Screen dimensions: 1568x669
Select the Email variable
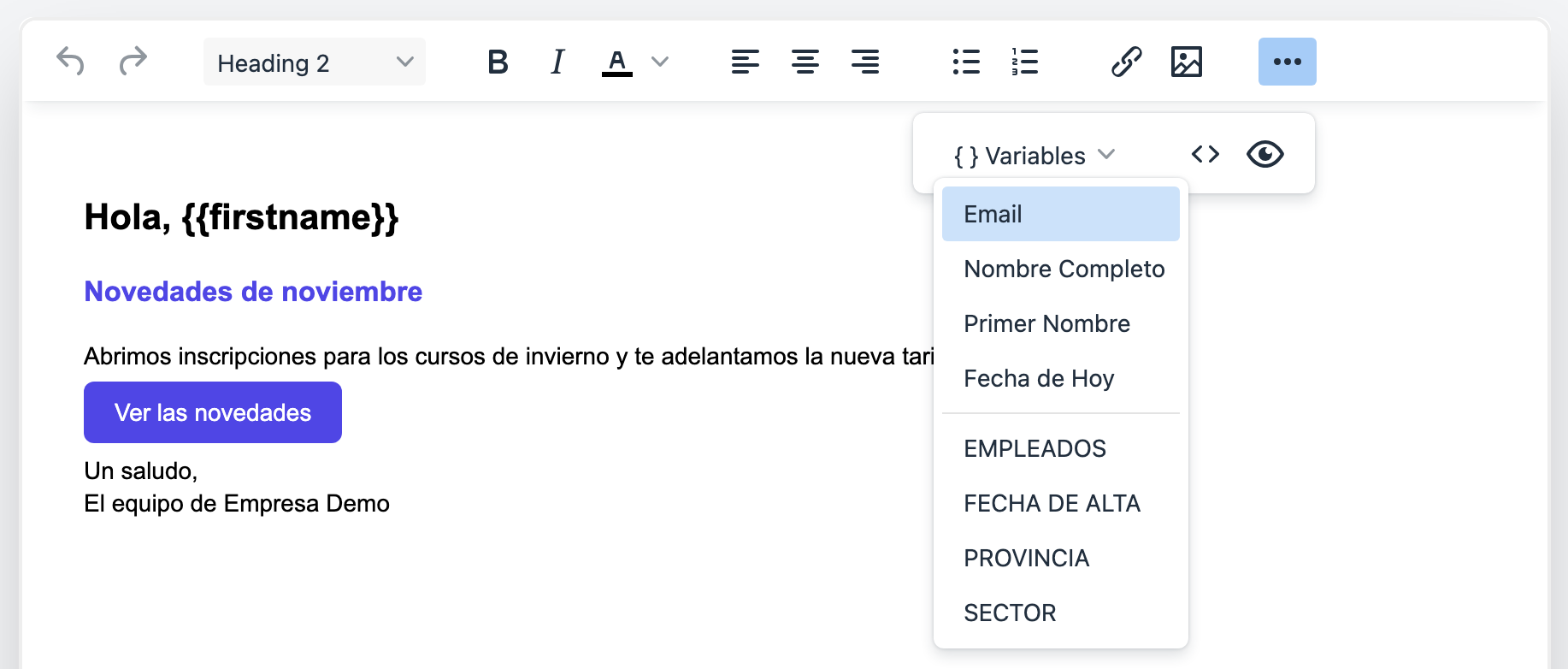tap(1061, 214)
